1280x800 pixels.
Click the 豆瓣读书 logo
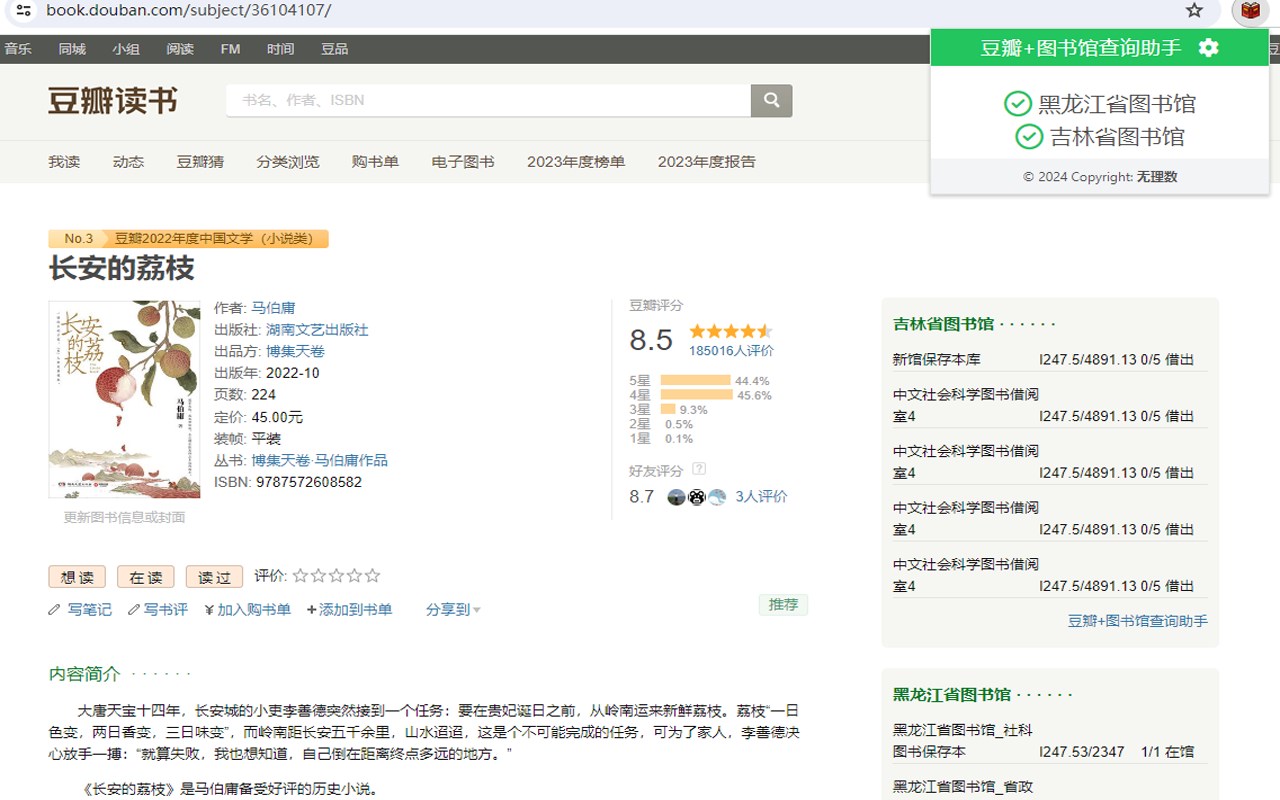click(x=113, y=101)
